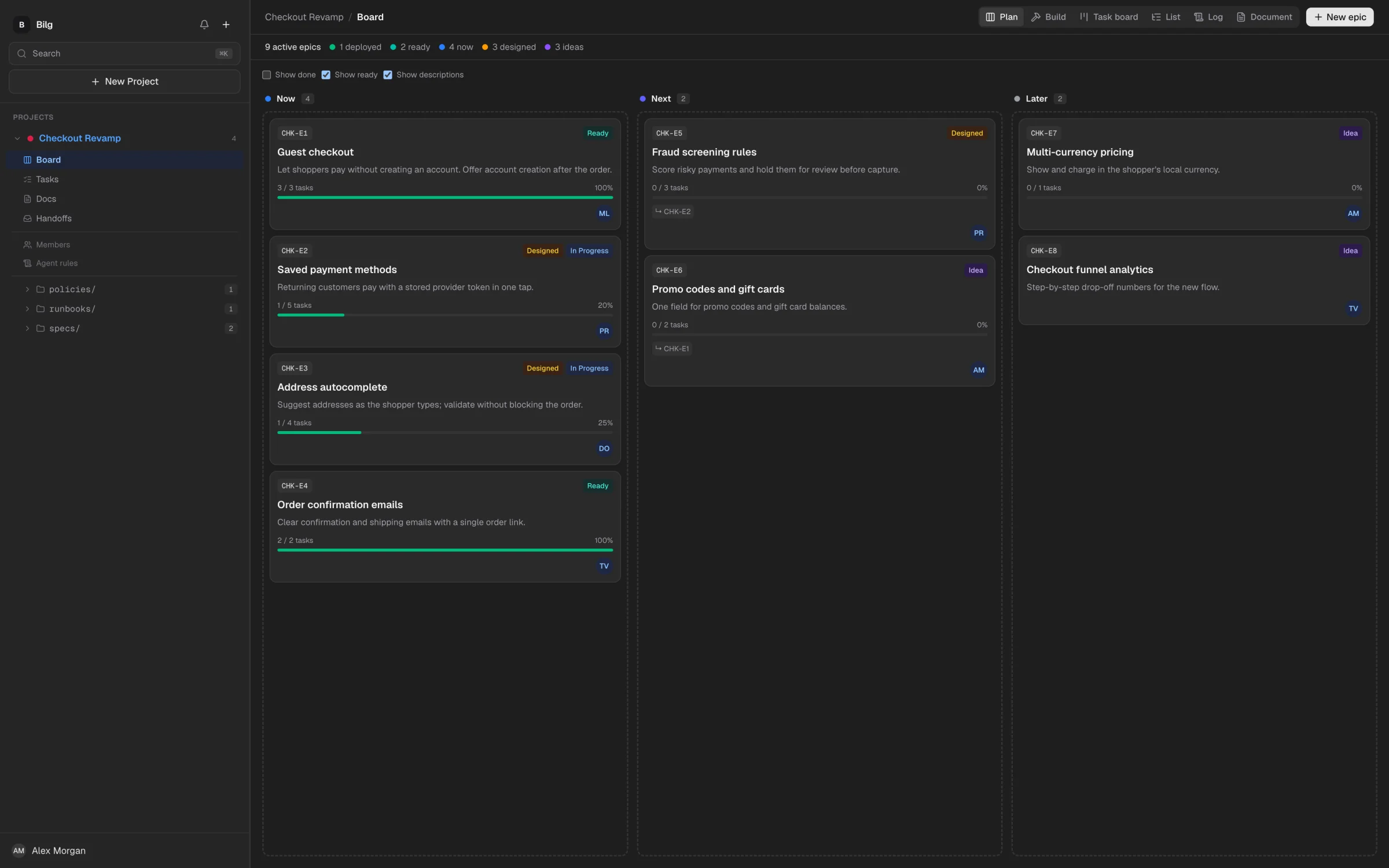Click the PR avatar on Saved payment methods
This screenshot has height=868, width=1389.
[x=604, y=331]
